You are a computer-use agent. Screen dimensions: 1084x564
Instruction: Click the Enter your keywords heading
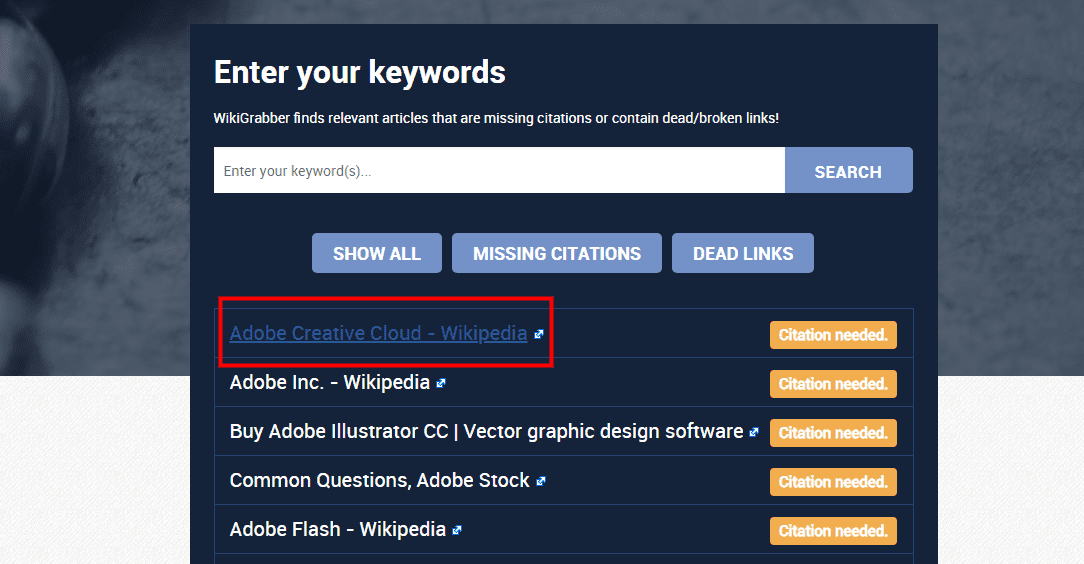(359, 73)
